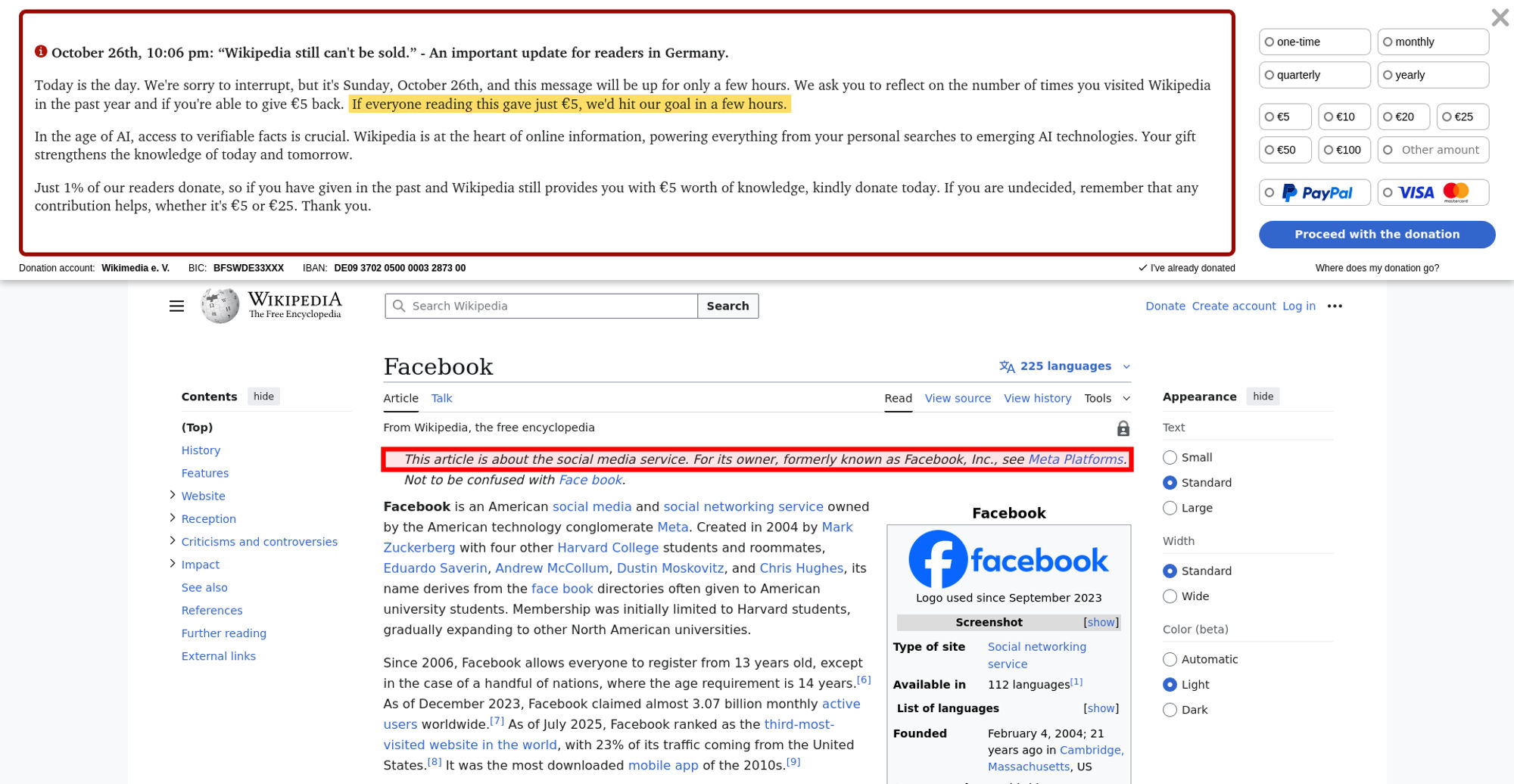Click the language translate icon
Screen dimensions: 1514x784
point(1007,366)
